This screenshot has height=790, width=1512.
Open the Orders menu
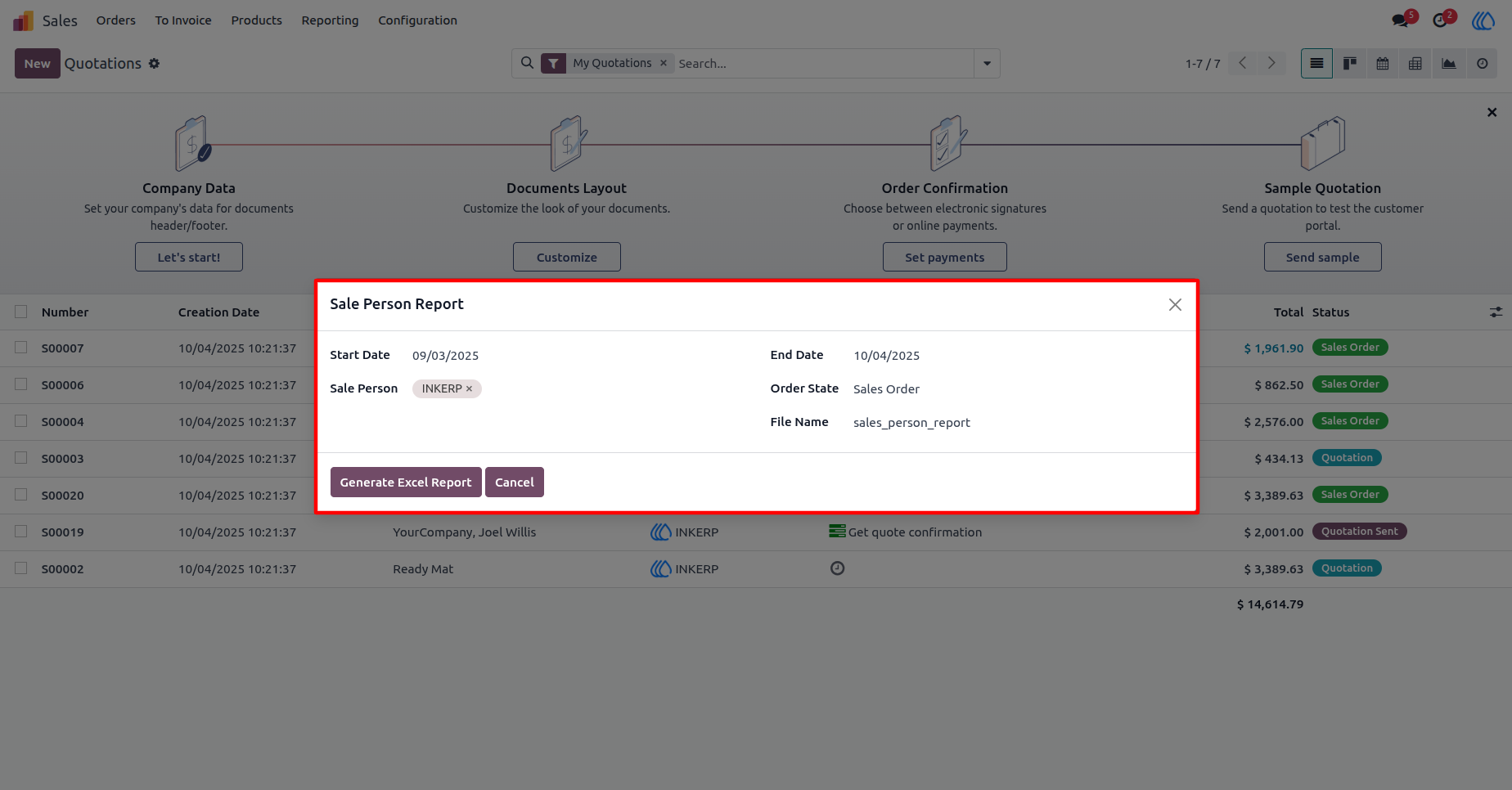click(x=116, y=20)
